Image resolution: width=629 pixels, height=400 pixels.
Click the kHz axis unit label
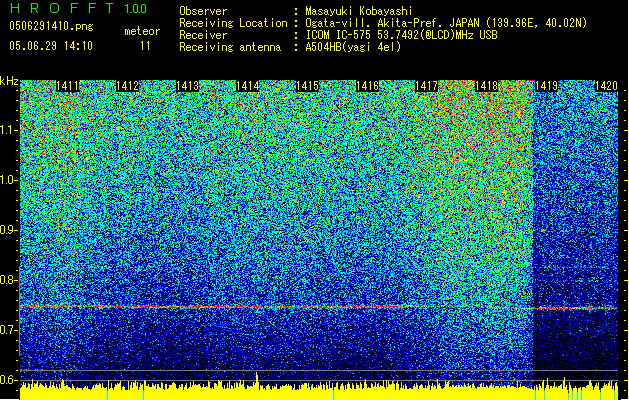tap(9, 81)
